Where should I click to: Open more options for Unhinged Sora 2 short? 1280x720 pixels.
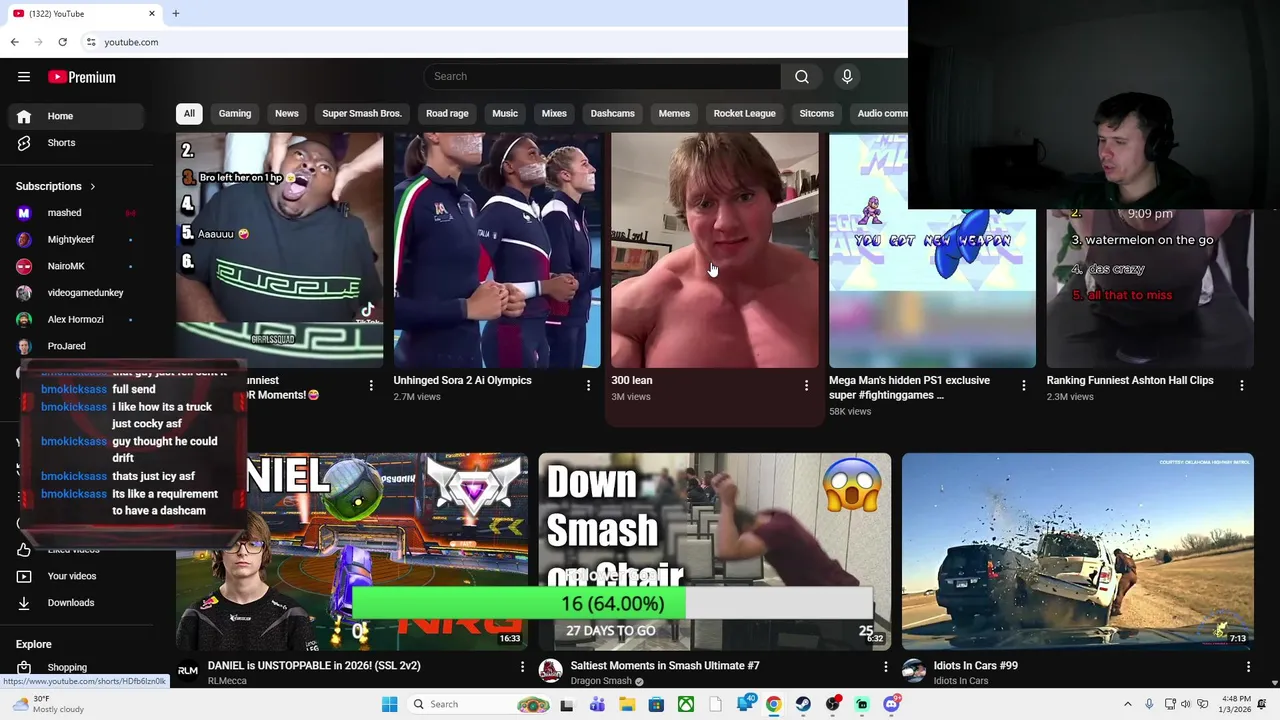pyautogui.click(x=589, y=385)
